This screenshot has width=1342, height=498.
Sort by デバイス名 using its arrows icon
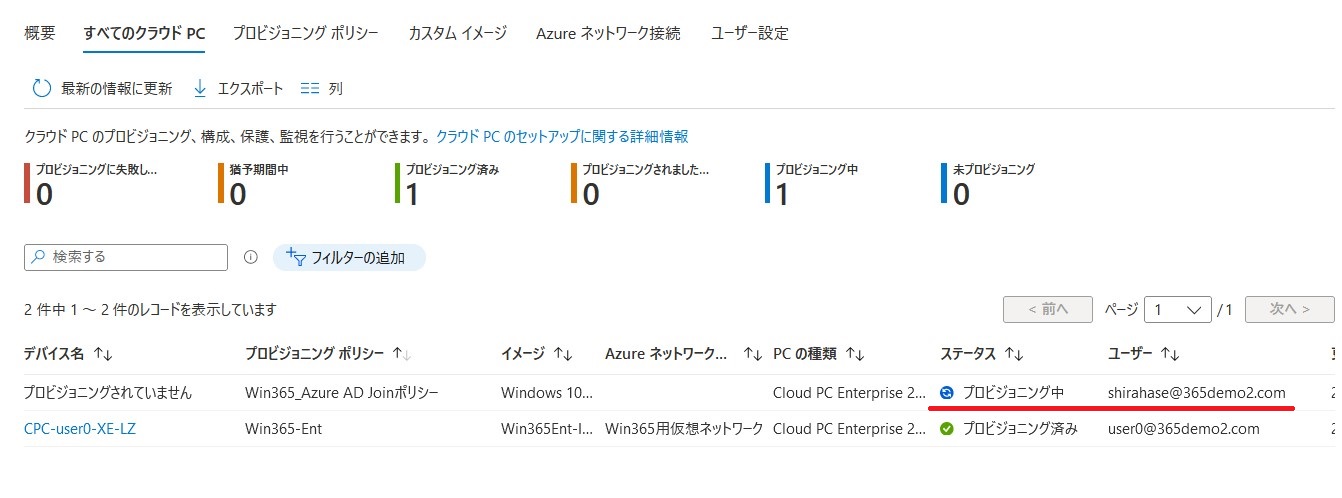(x=102, y=354)
